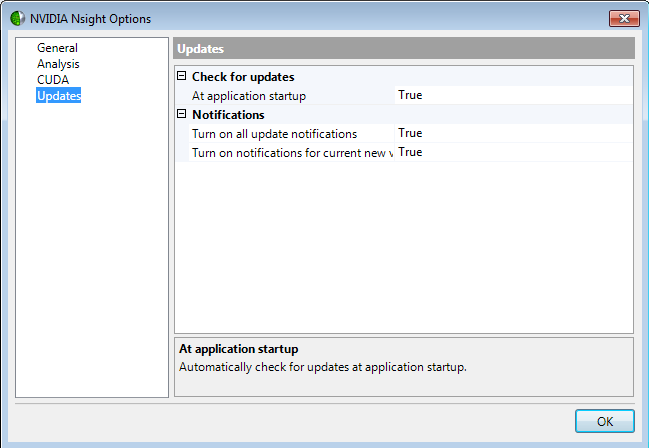Screen dimensions: 649x448
Task: Click the NVIDIA Nsight Options title text
Action: pos(88,18)
